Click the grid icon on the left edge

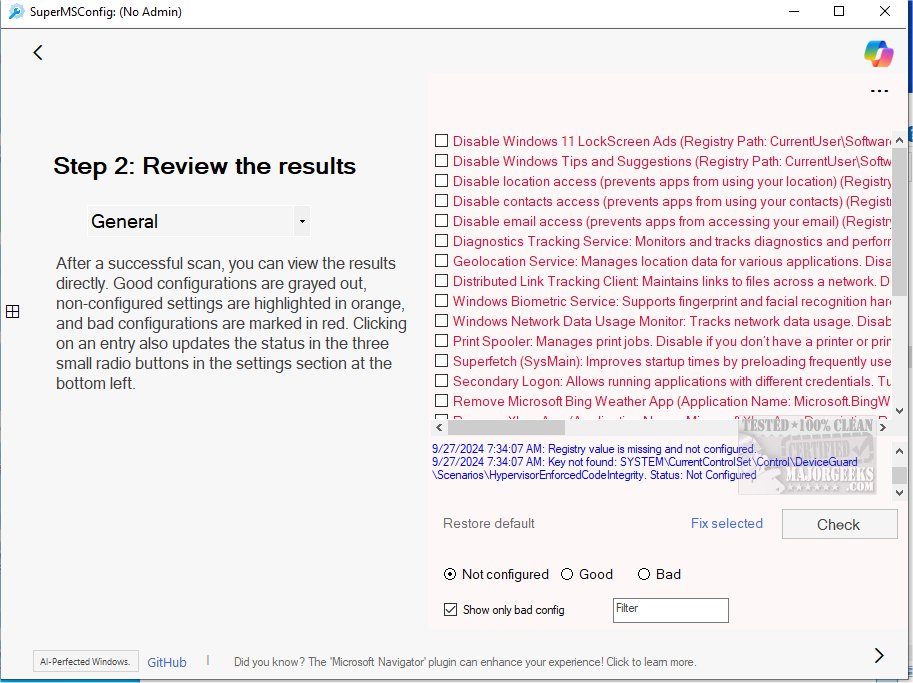[x=12, y=312]
